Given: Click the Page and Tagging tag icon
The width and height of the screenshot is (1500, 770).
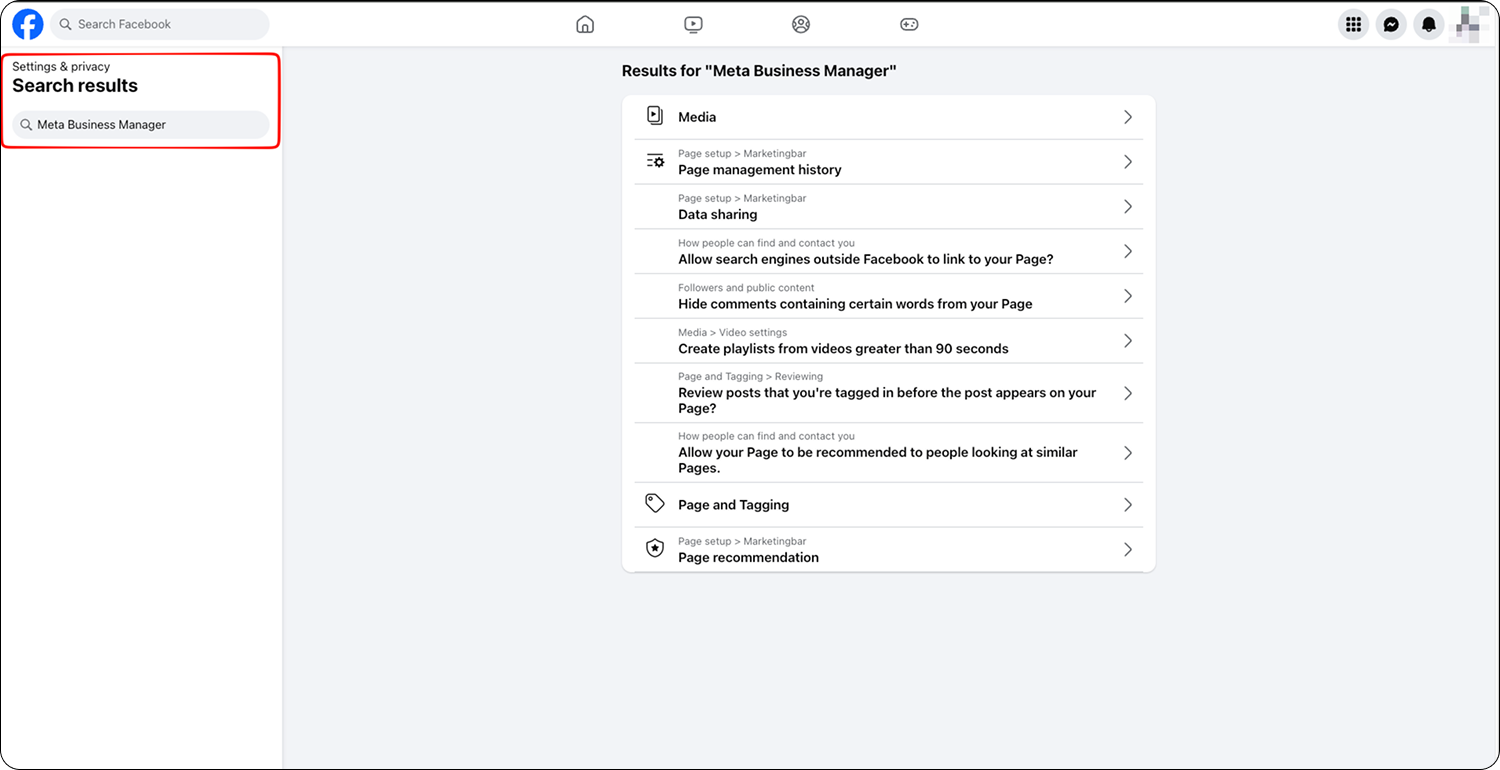Looking at the screenshot, I should point(655,504).
